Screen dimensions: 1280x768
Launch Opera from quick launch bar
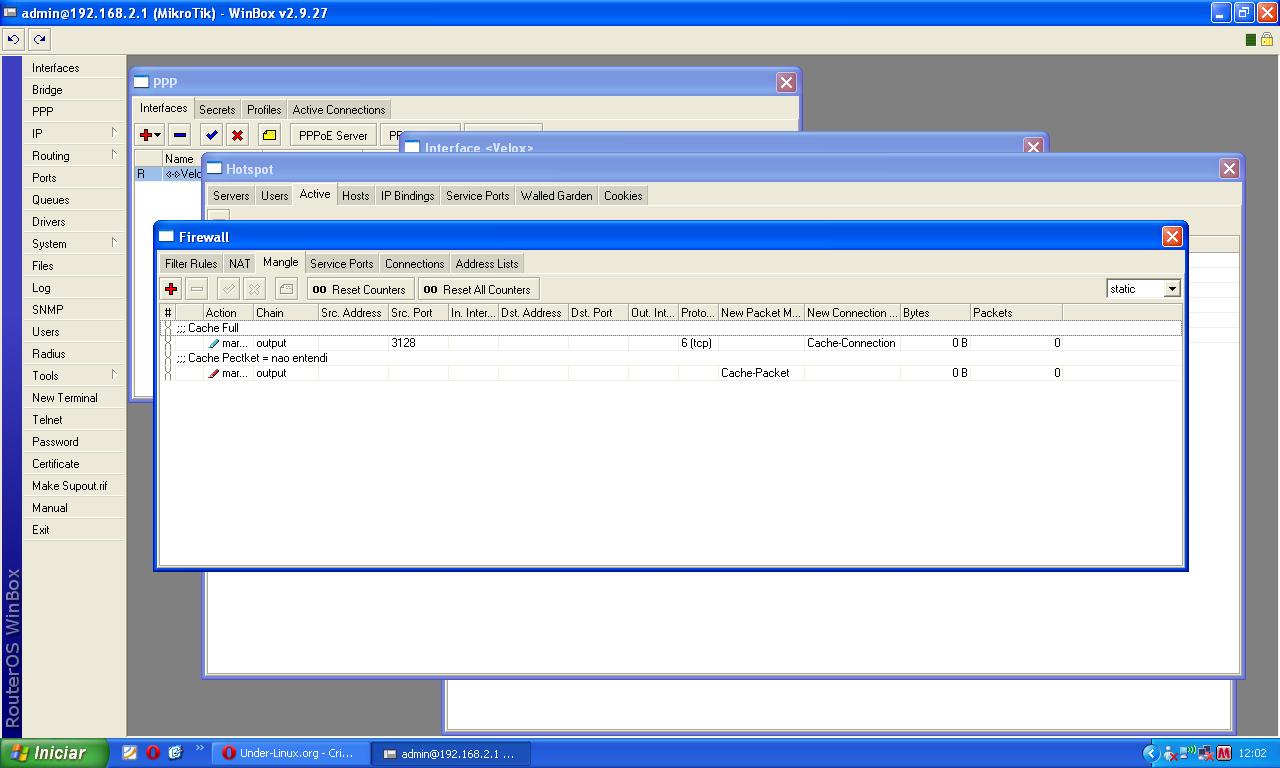[x=153, y=753]
